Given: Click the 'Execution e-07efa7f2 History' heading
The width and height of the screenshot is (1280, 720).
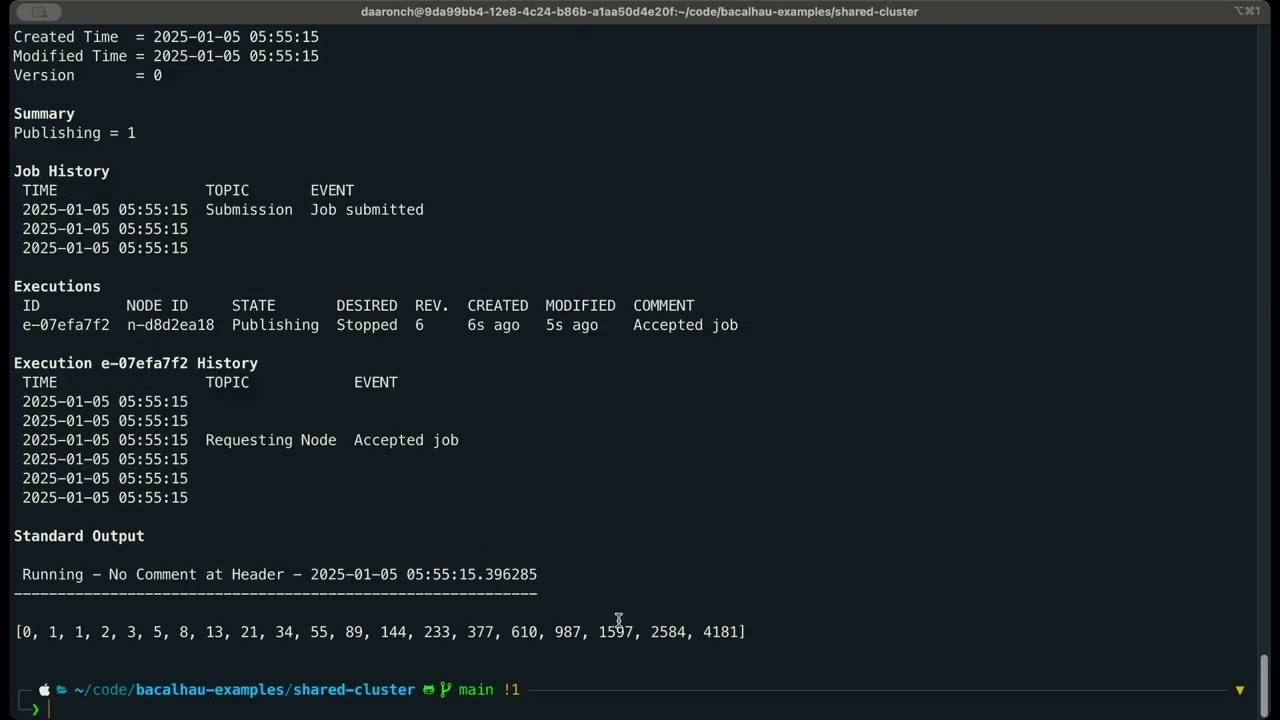Looking at the screenshot, I should 136,363.
